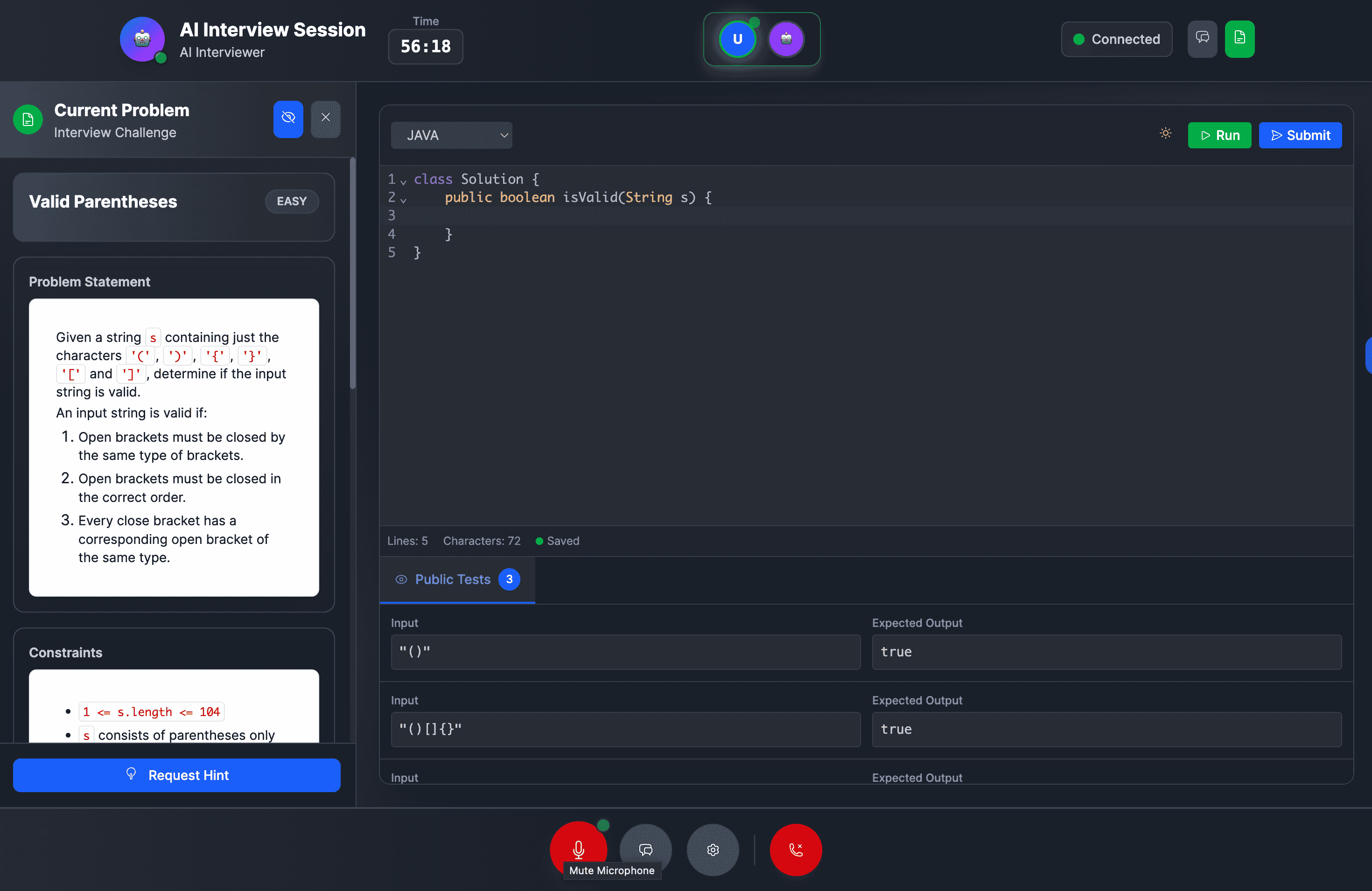Image resolution: width=1372 pixels, height=891 pixels.
Task: Click the sun theme toggle icon
Action: coord(1165,134)
